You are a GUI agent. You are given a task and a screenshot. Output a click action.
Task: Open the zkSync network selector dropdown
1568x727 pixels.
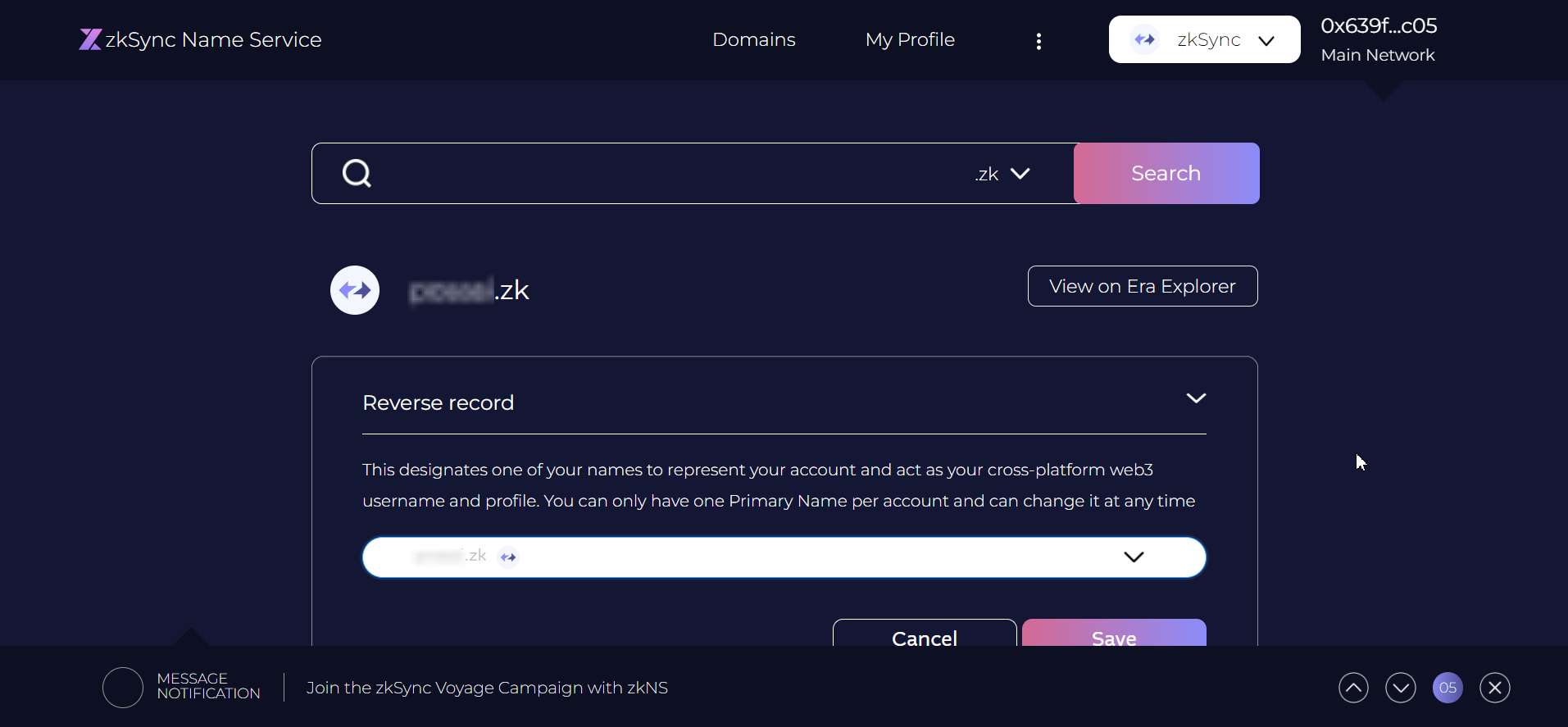click(x=1204, y=39)
